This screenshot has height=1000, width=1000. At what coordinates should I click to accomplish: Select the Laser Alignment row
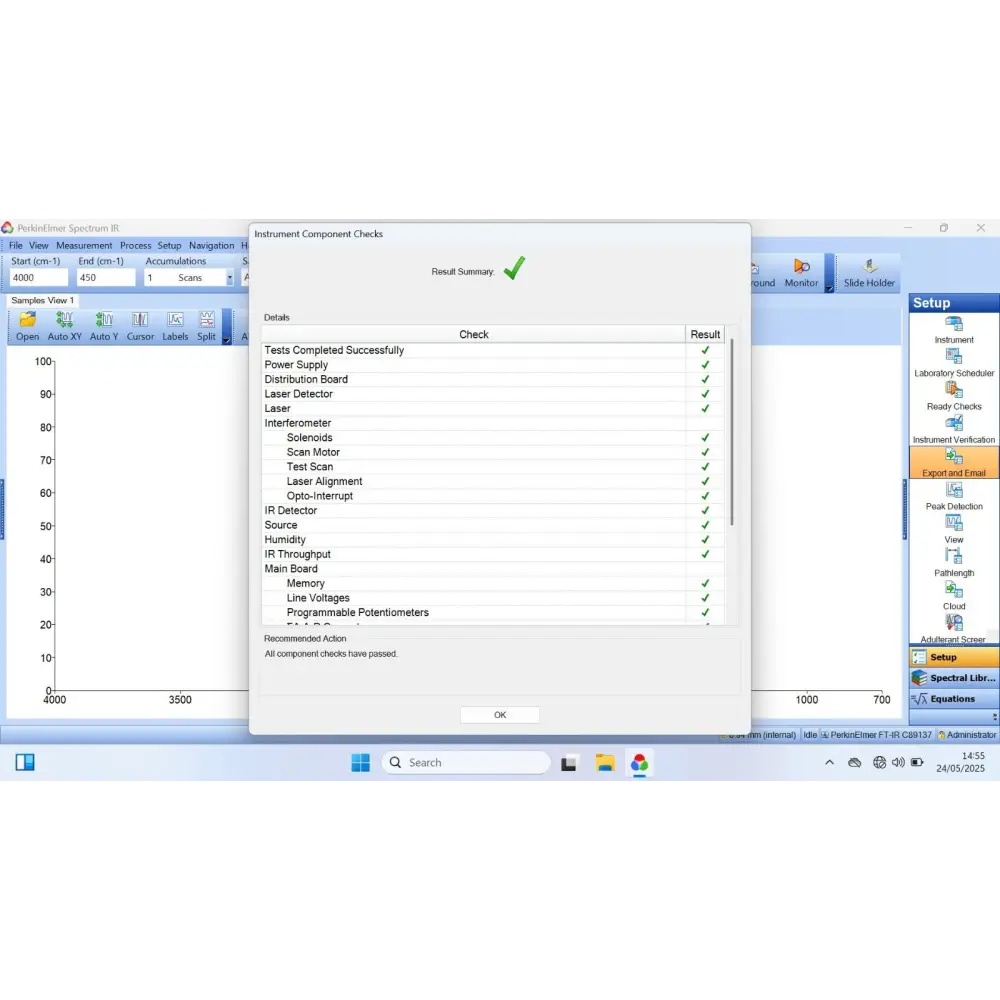(492, 482)
